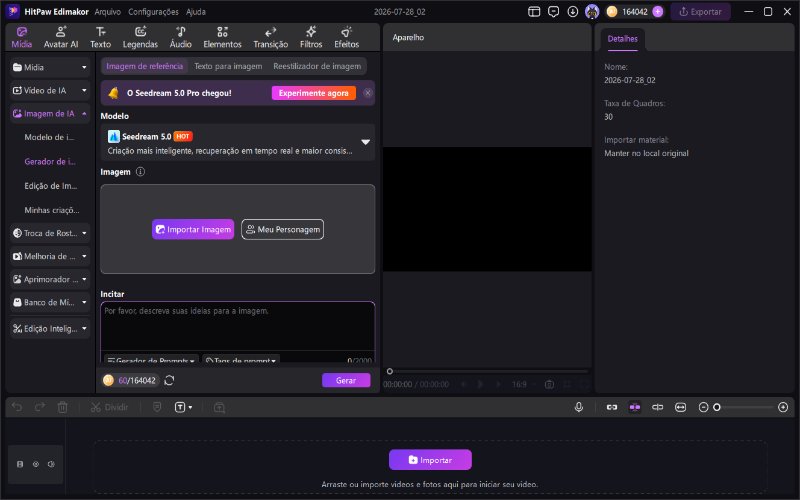Zoom in timeline with plus icon
The width and height of the screenshot is (800, 500).
click(783, 407)
